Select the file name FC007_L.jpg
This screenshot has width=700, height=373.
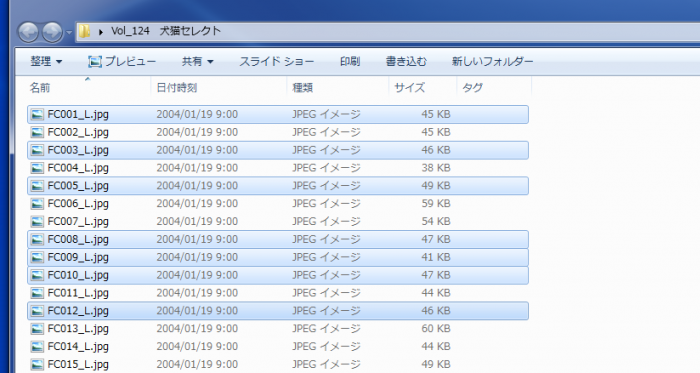(78, 222)
